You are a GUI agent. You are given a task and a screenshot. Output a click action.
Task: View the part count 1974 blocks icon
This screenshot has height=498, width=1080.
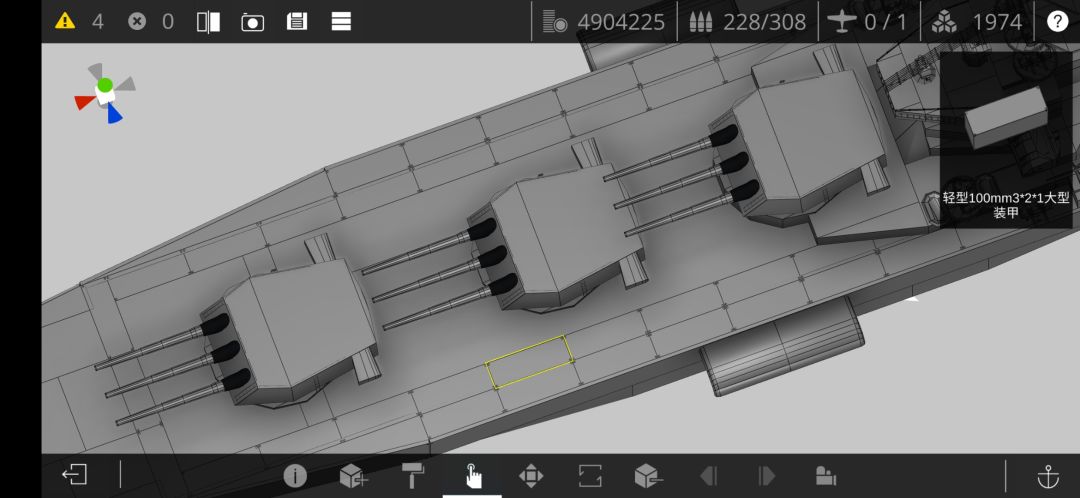point(976,22)
